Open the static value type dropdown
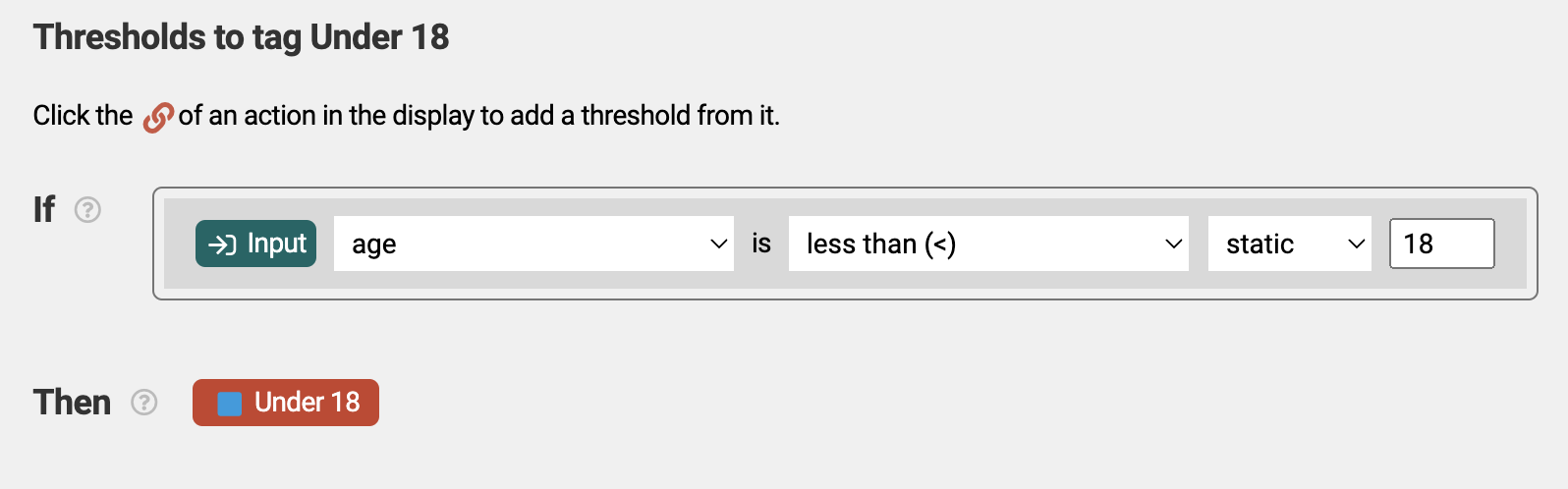Screen dimensions: 1568x489 coord(1289,244)
